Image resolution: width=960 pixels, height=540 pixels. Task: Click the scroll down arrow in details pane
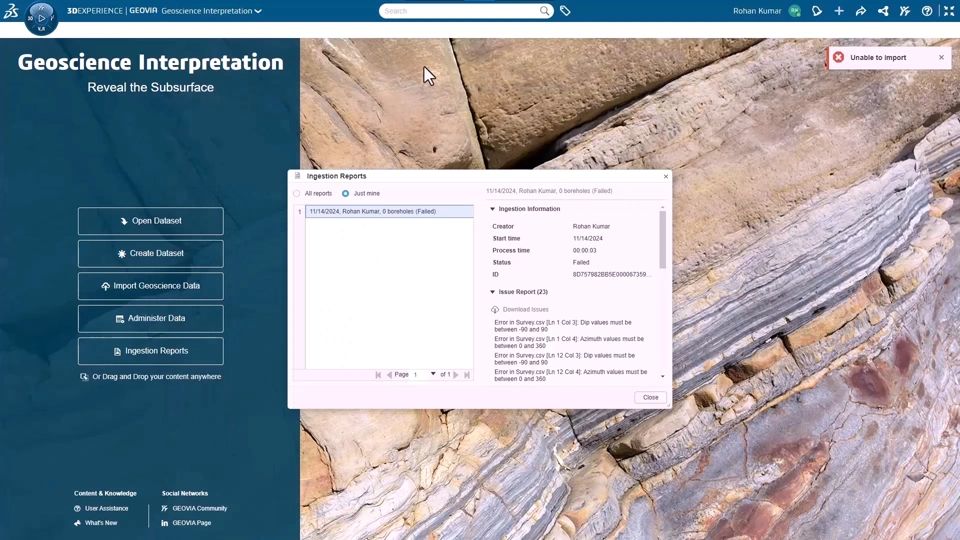[x=662, y=376]
